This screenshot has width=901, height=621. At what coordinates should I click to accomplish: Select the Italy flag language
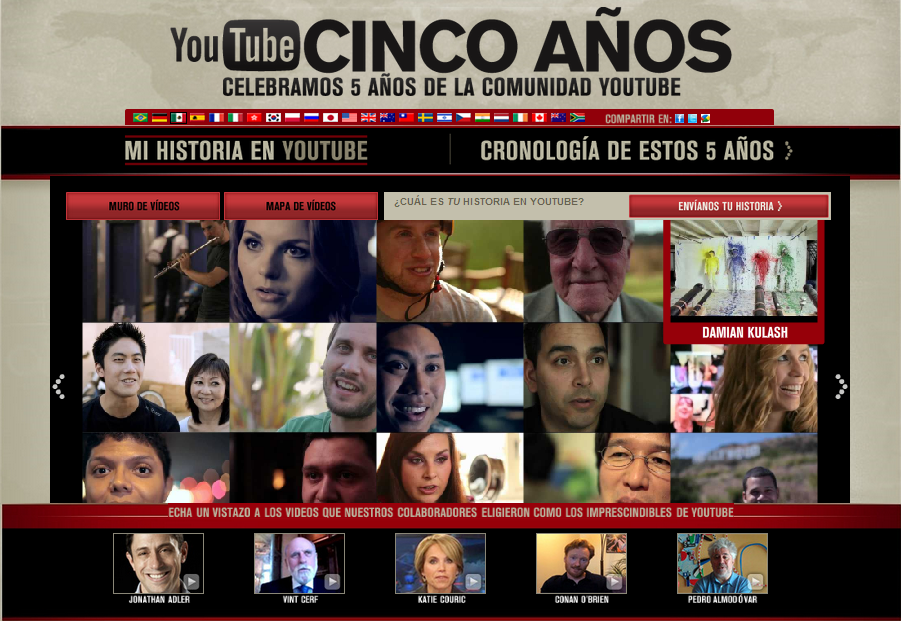point(235,118)
